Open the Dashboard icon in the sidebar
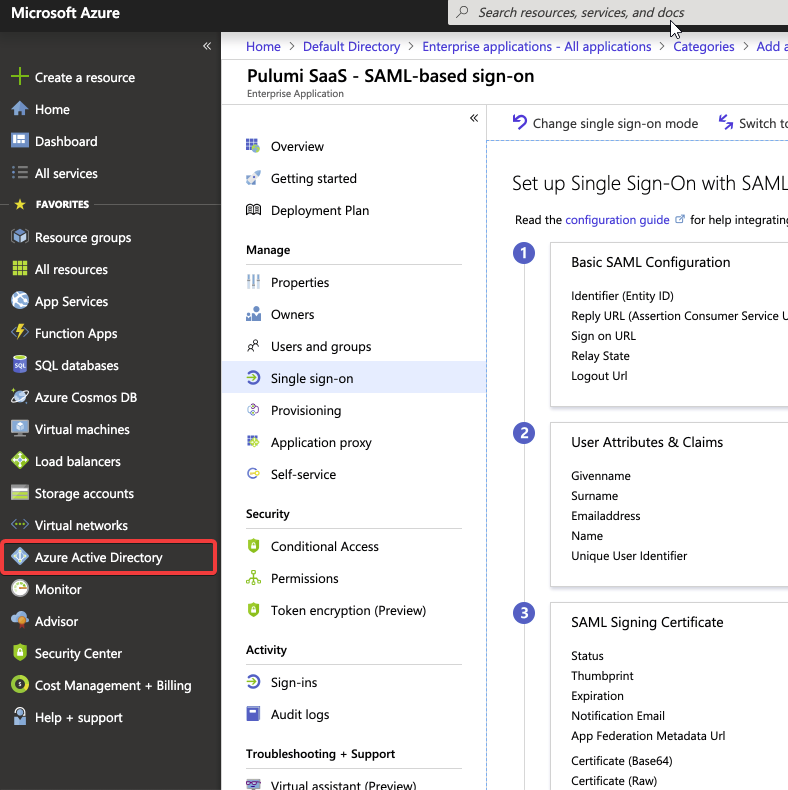The height and width of the screenshot is (790, 788). click(20, 141)
